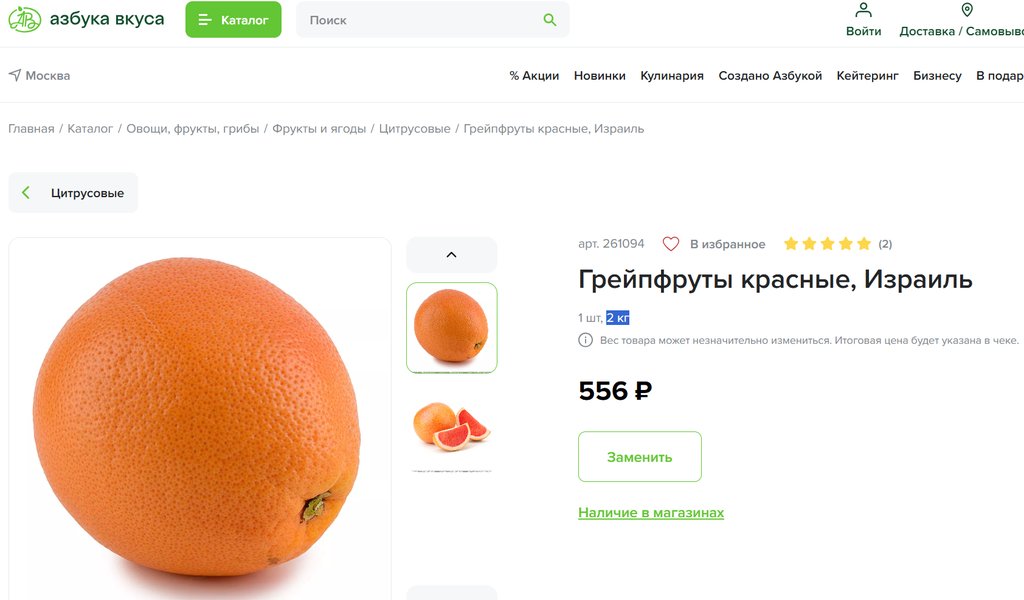
Task: Select the whole grapefruit thumbnail
Action: coord(451,327)
